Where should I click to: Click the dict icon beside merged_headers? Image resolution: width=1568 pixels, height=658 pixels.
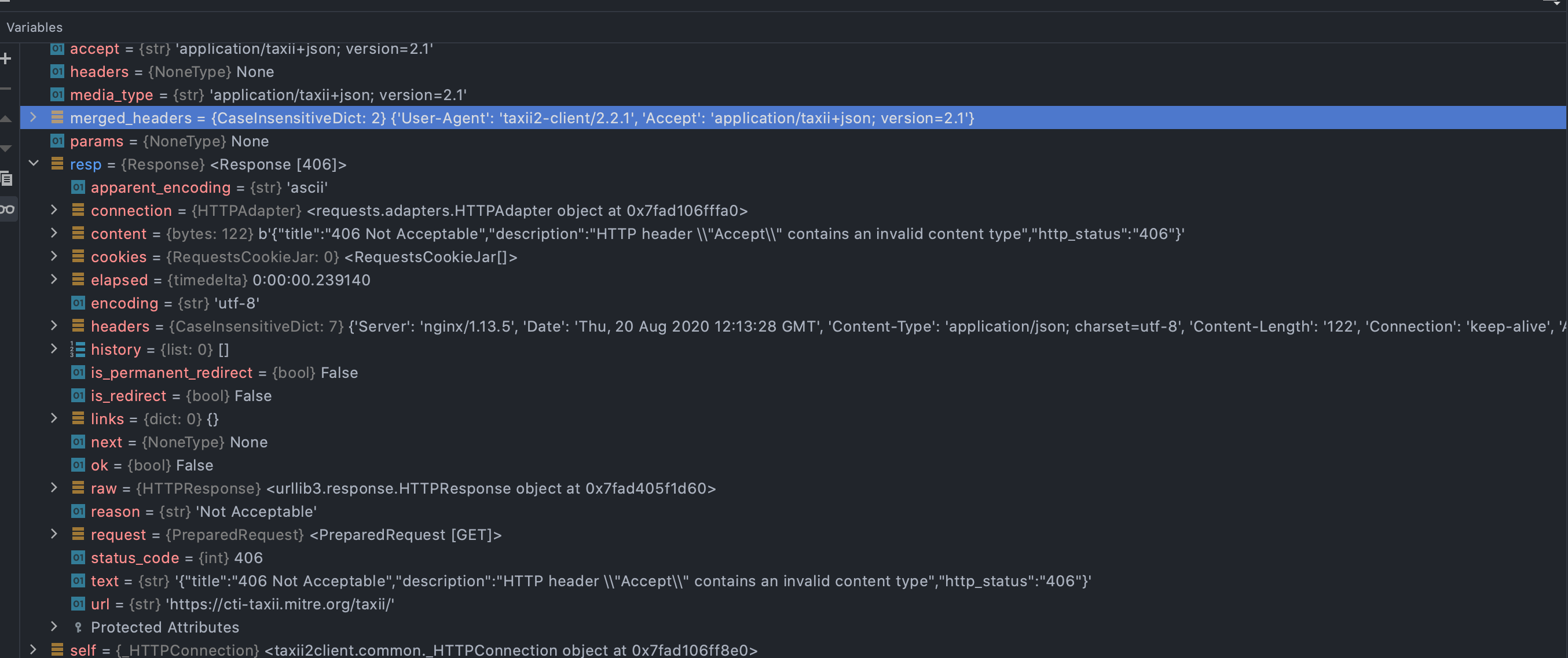click(58, 117)
